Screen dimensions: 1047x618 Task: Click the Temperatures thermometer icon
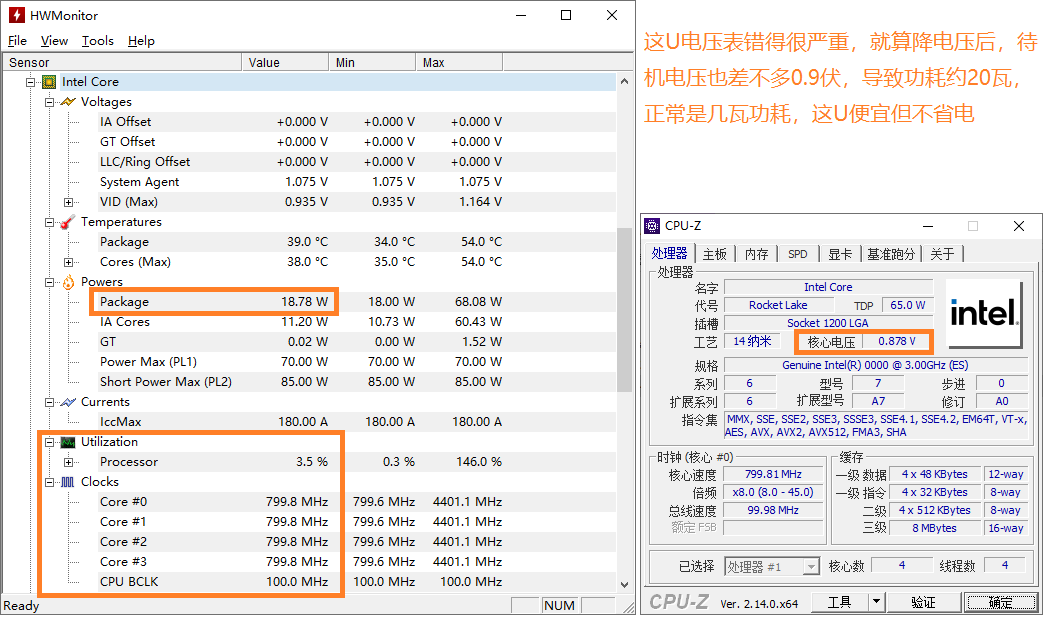(x=67, y=222)
